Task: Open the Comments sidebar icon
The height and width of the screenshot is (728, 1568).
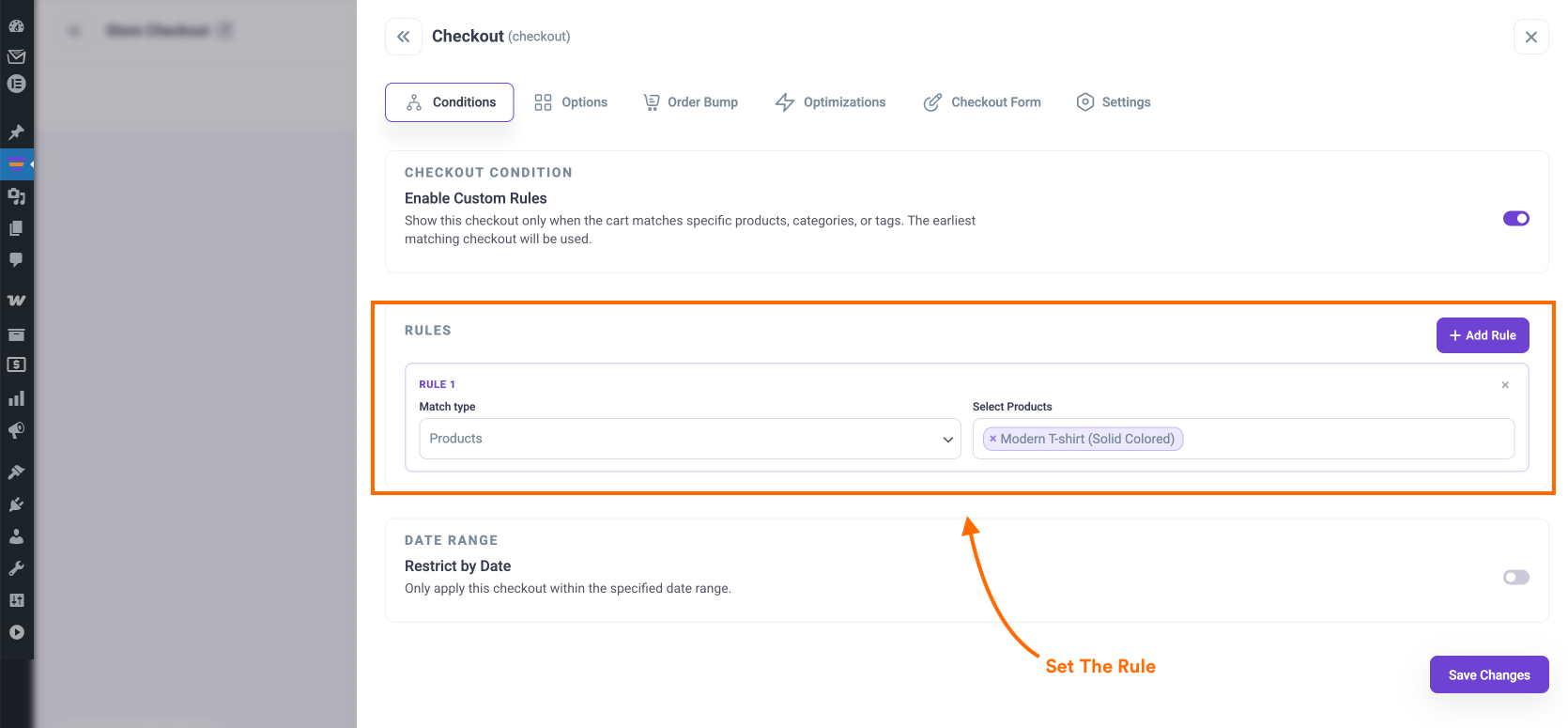Action: [x=16, y=259]
